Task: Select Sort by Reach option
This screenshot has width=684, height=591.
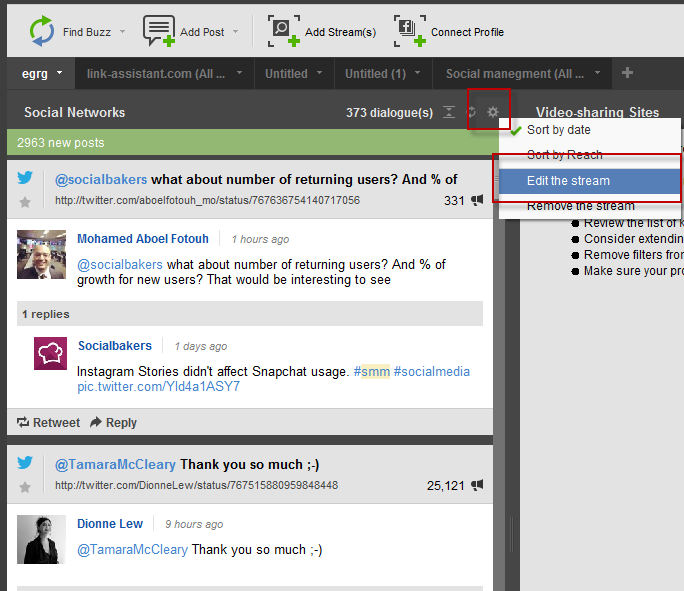Action: [x=590, y=155]
